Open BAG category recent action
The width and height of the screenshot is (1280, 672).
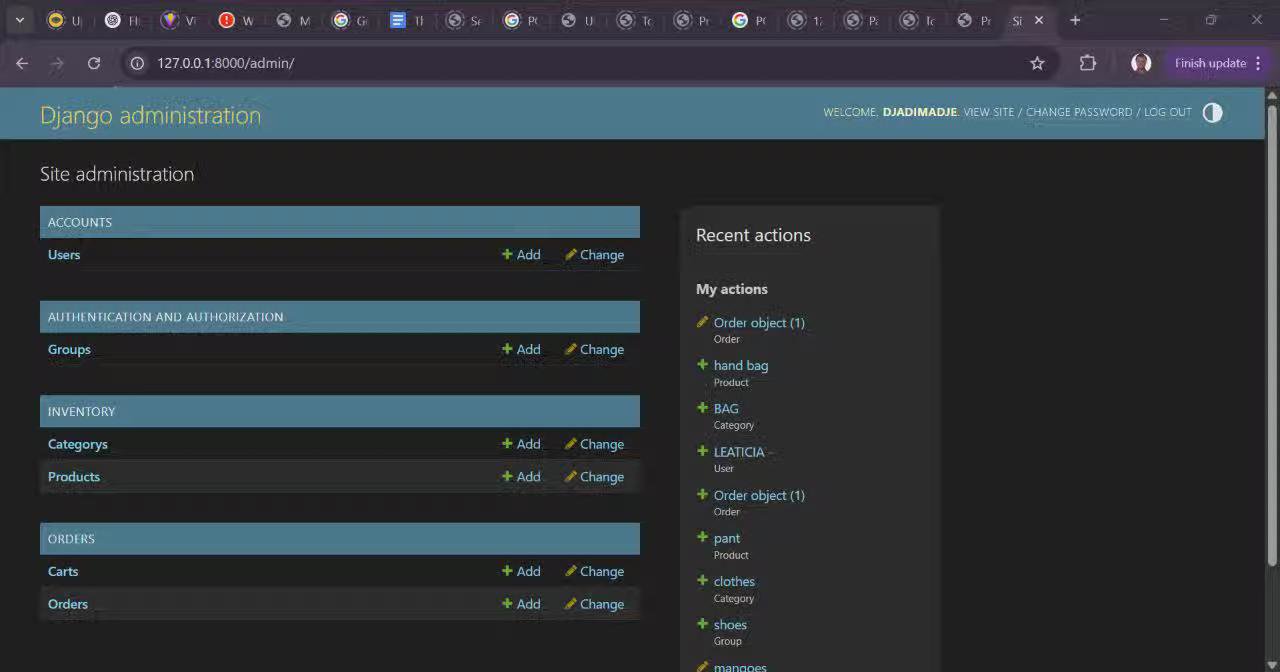[x=726, y=409]
